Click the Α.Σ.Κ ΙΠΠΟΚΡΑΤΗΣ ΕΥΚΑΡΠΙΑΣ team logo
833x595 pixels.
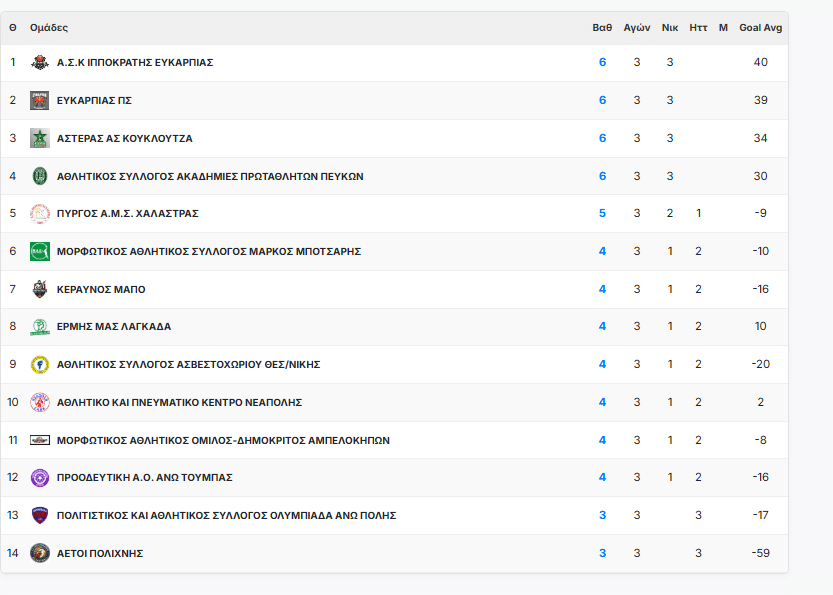[40, 63]
